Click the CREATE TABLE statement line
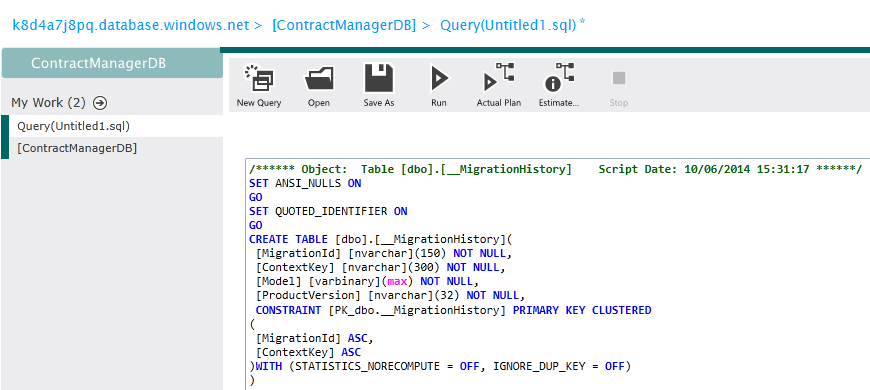The image size is (870, 390). tap(382, 240)
